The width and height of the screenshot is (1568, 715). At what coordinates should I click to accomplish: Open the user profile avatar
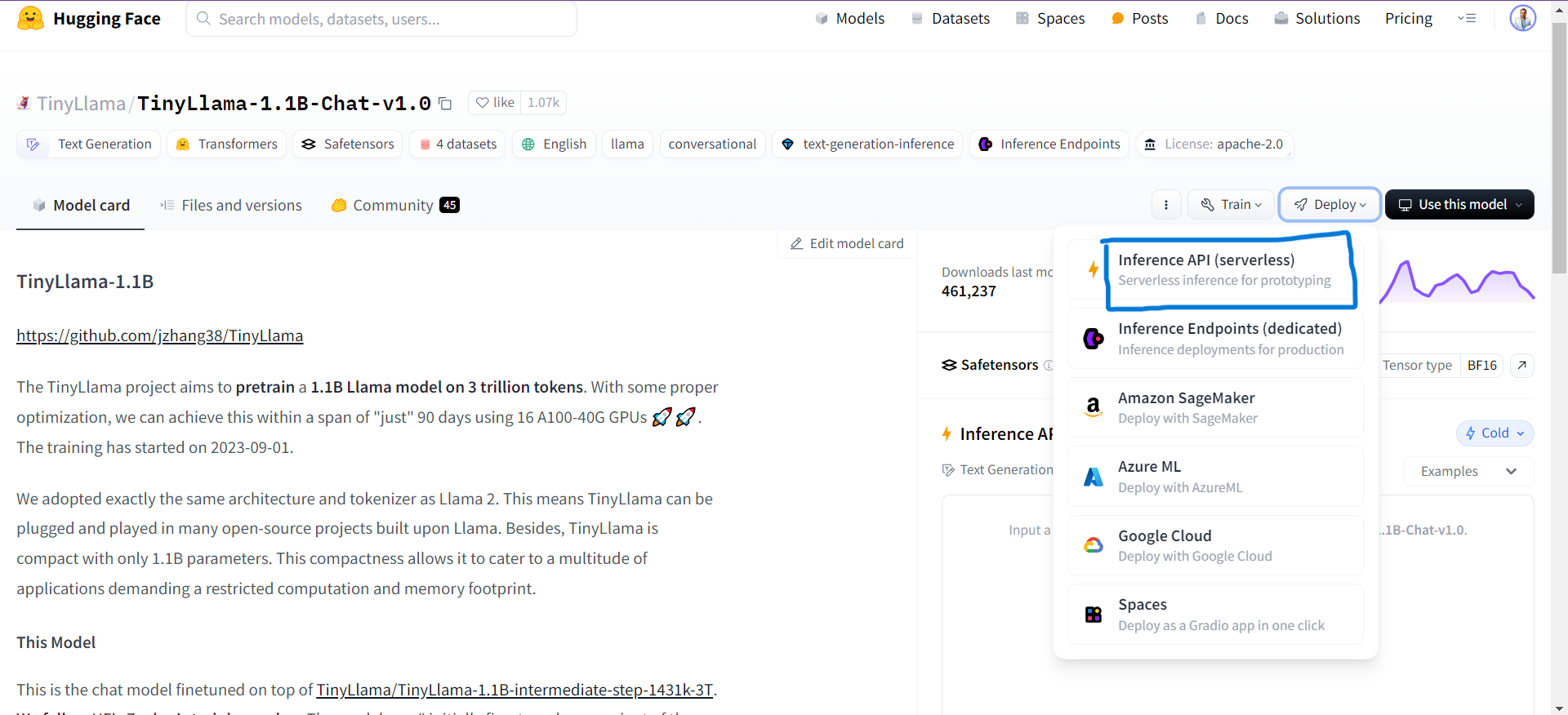[x=1522, y=18]
